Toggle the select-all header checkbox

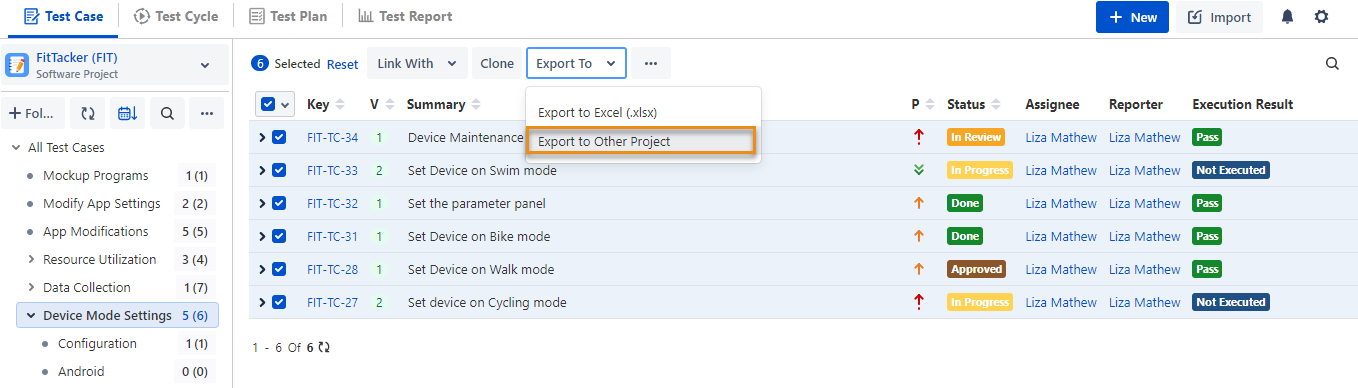click(x=267, y=104)
